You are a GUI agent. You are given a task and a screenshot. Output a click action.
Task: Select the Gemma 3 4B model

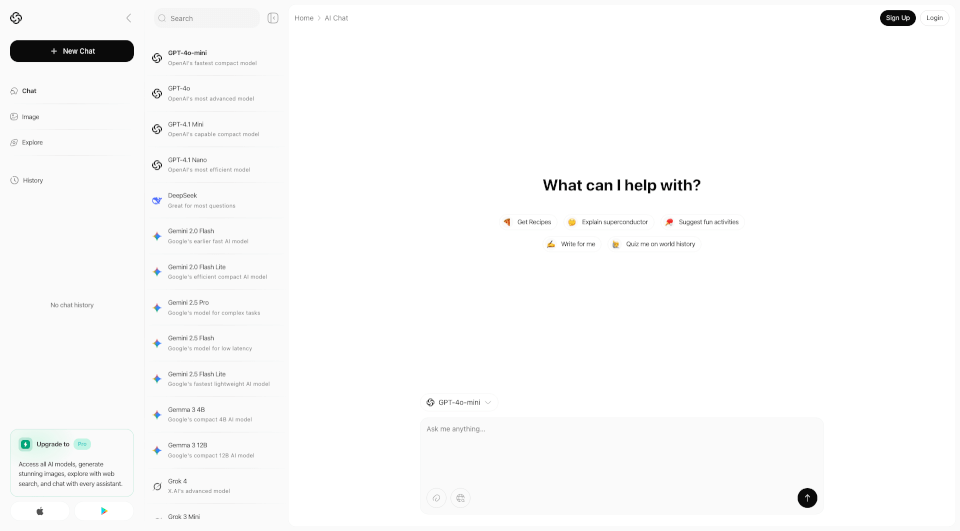coord(215,414)
